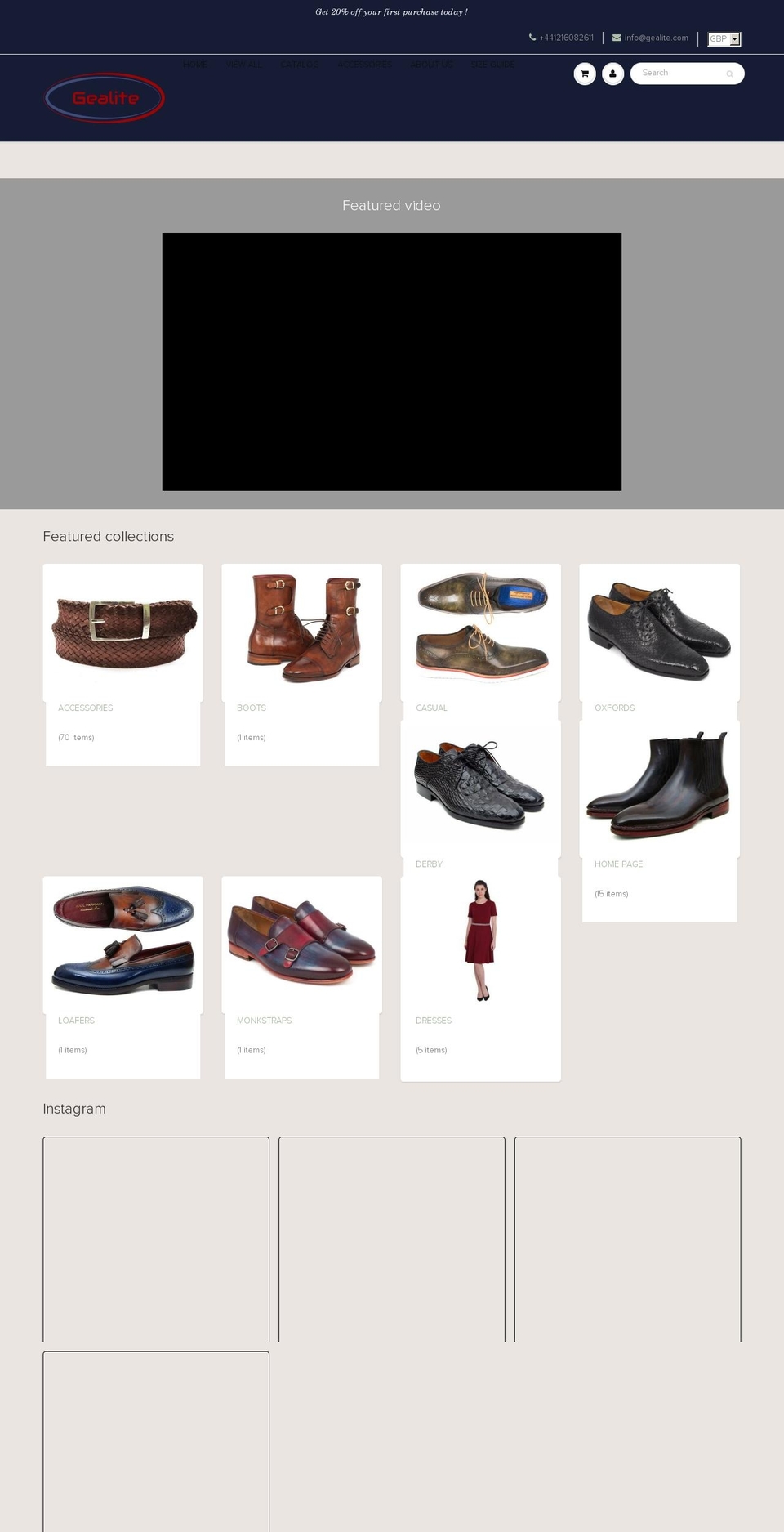Click the HOME PAGE collection title
The height and width of the screenshot is (1532, 784).
tap(619, 864)
